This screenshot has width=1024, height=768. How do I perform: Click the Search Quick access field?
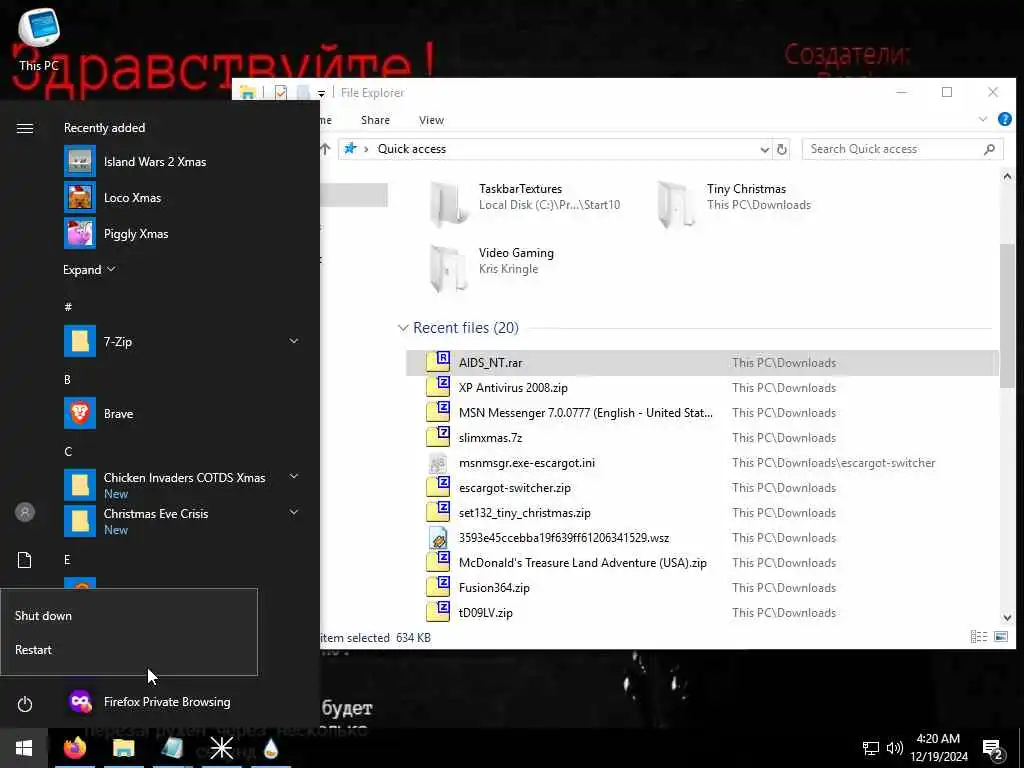pyautogui.click(x=903, y=149)
